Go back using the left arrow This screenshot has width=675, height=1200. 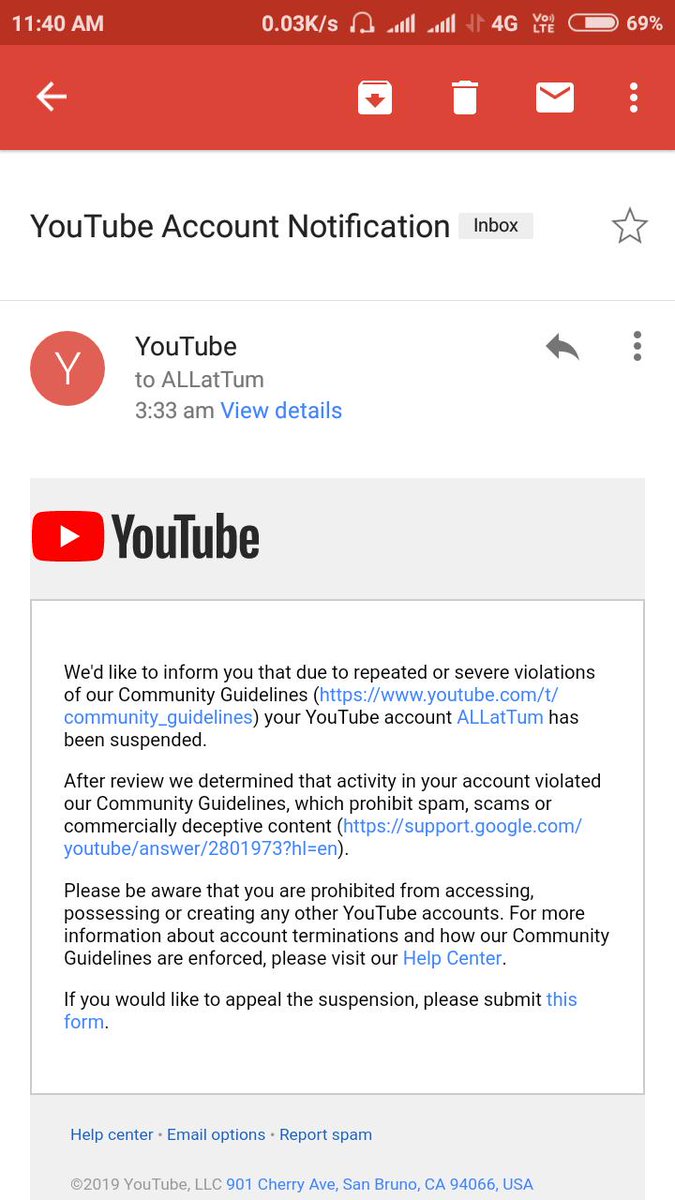coord(51,97)
